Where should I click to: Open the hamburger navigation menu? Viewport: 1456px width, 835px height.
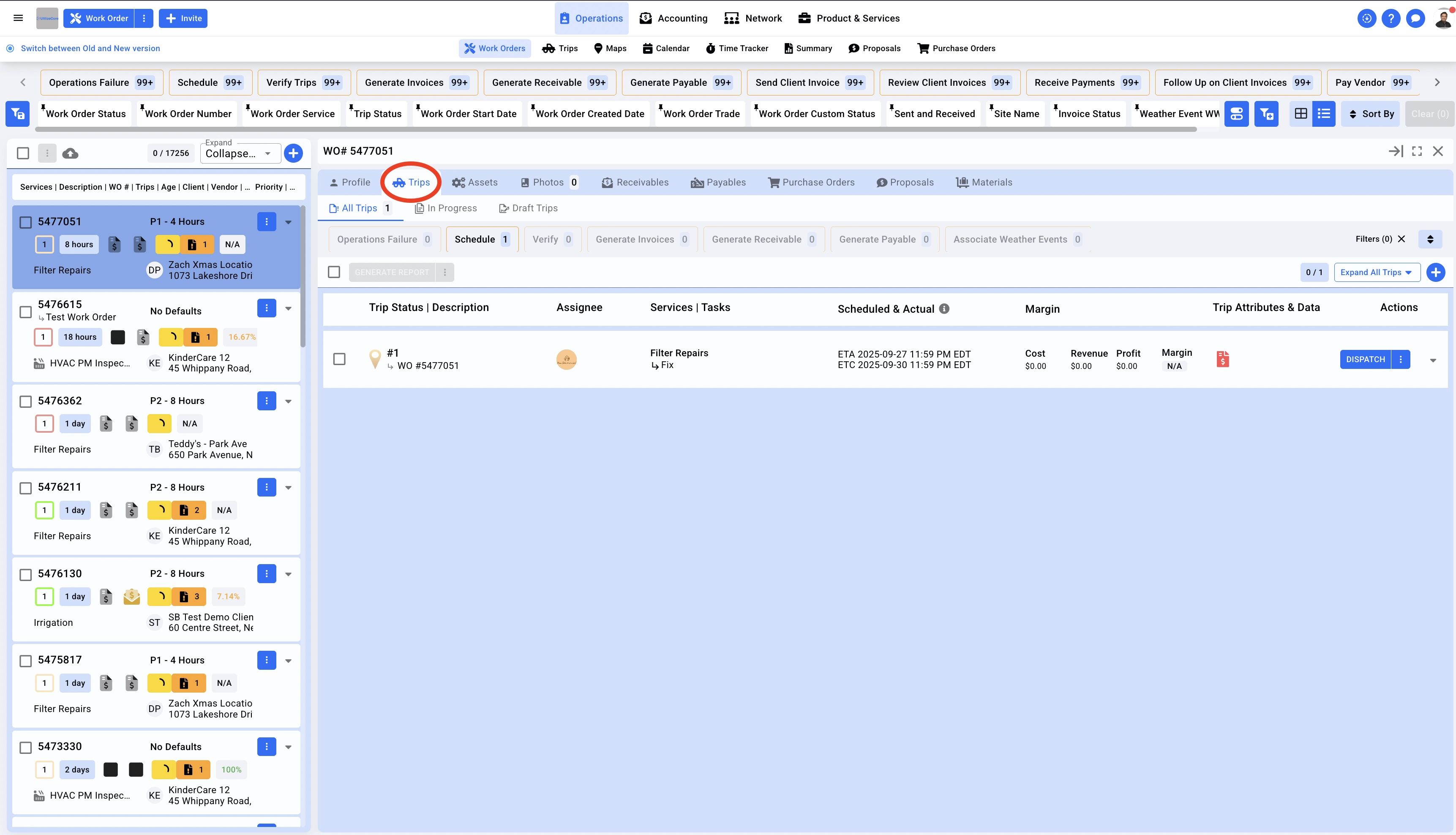click(18, 18)
